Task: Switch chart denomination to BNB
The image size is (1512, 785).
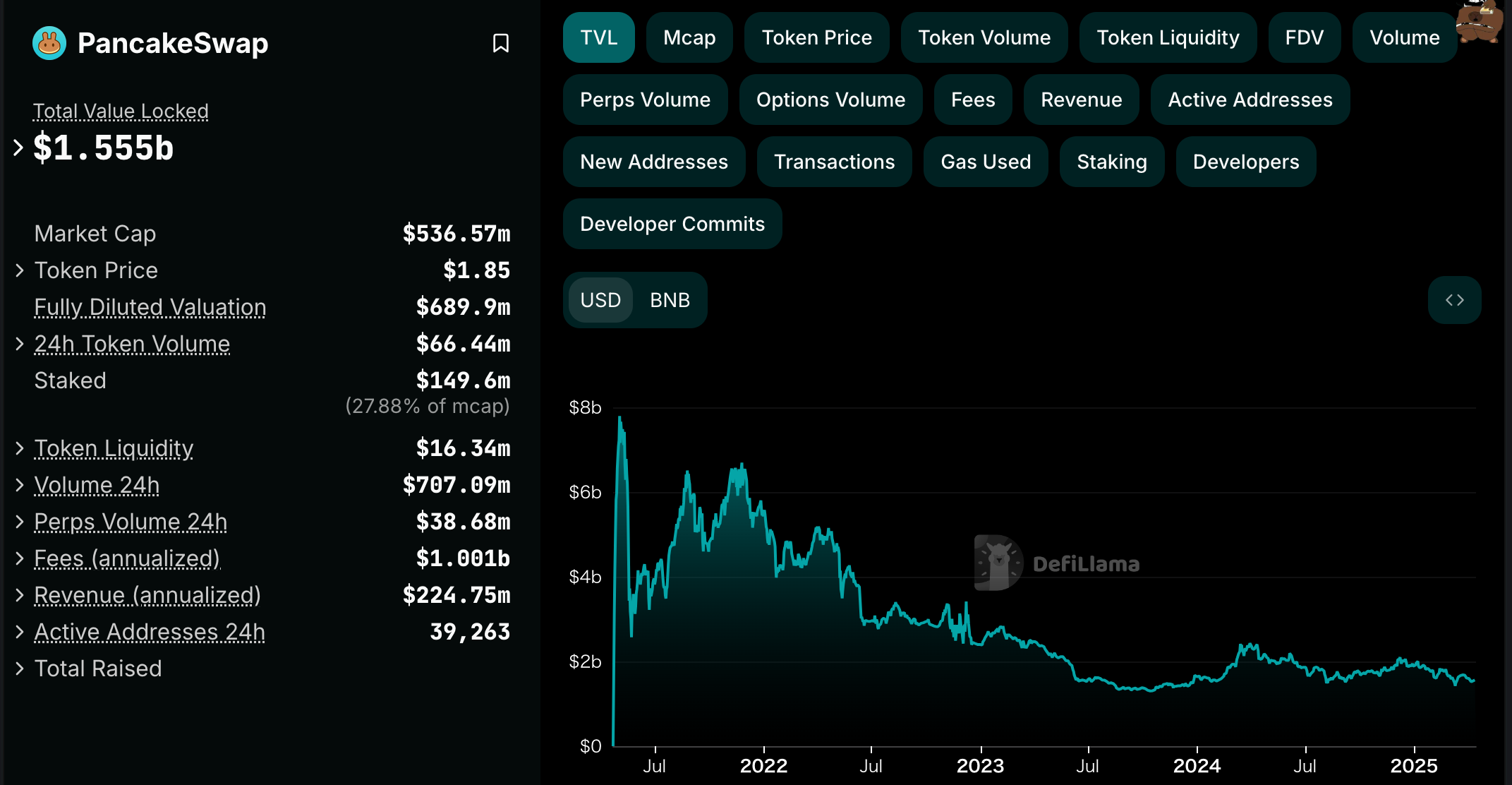Action: pos(670,300)
